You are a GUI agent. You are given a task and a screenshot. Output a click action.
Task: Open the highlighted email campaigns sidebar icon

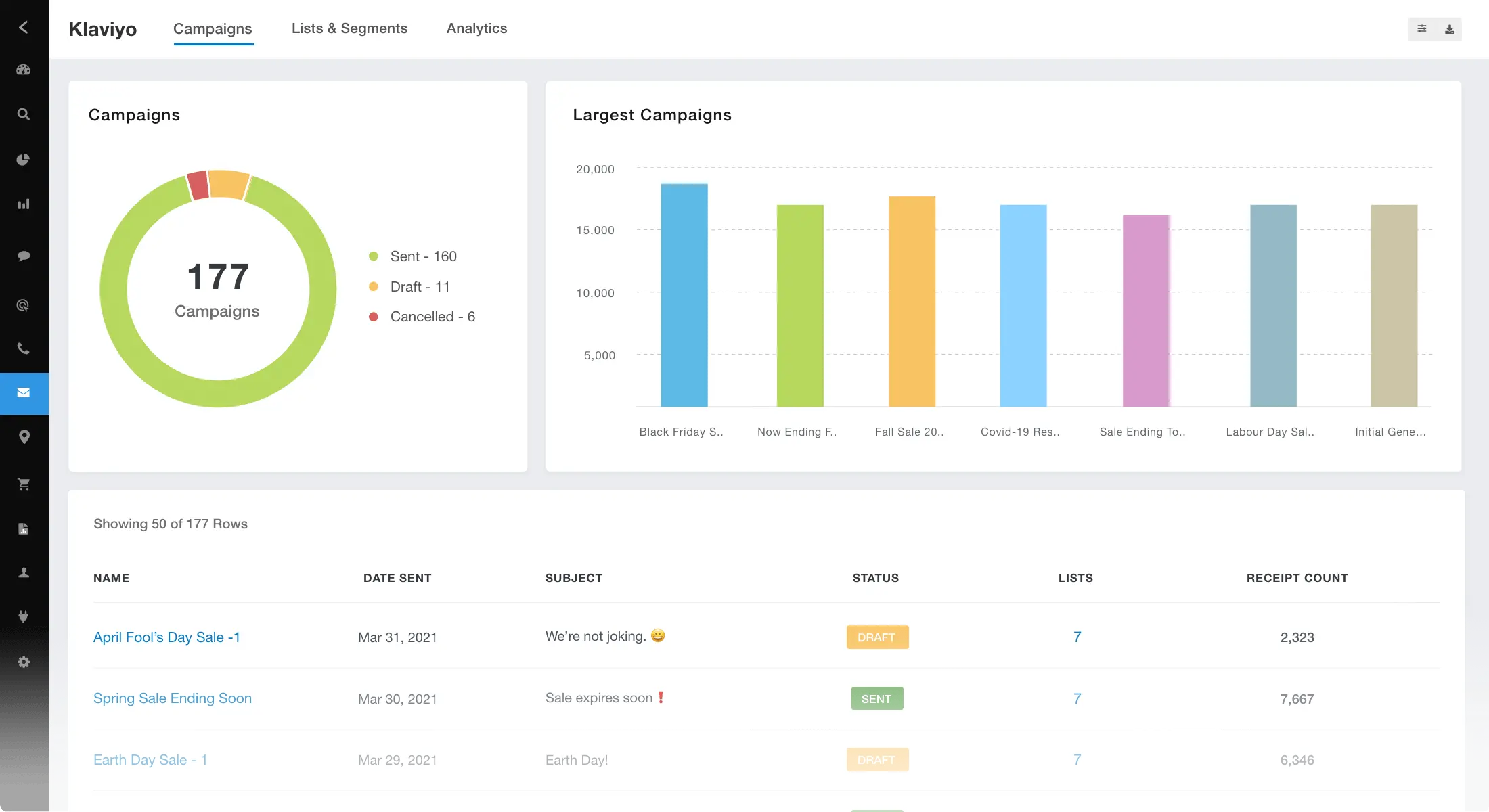coord(24,393)
